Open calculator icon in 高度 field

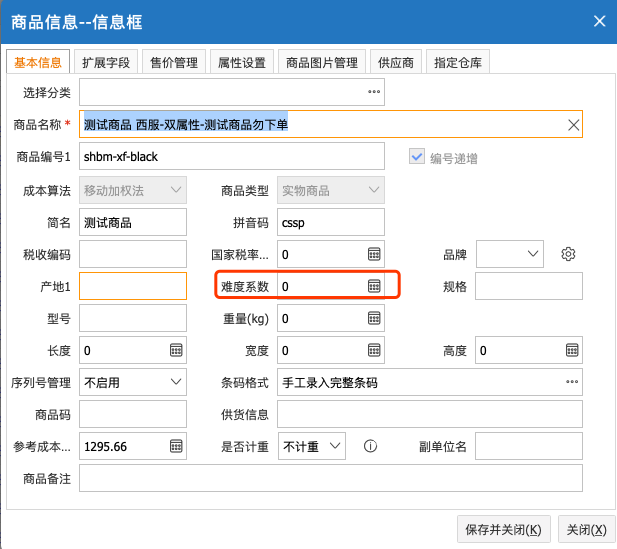click(572, 350)
